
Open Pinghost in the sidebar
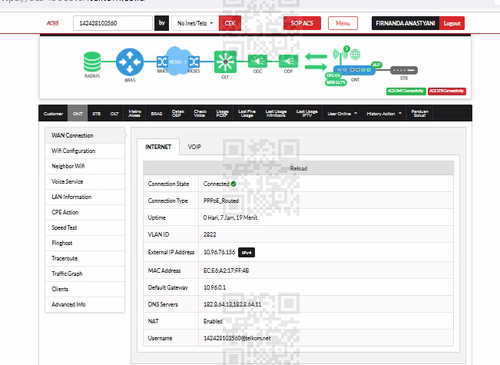tap(85, 243)
